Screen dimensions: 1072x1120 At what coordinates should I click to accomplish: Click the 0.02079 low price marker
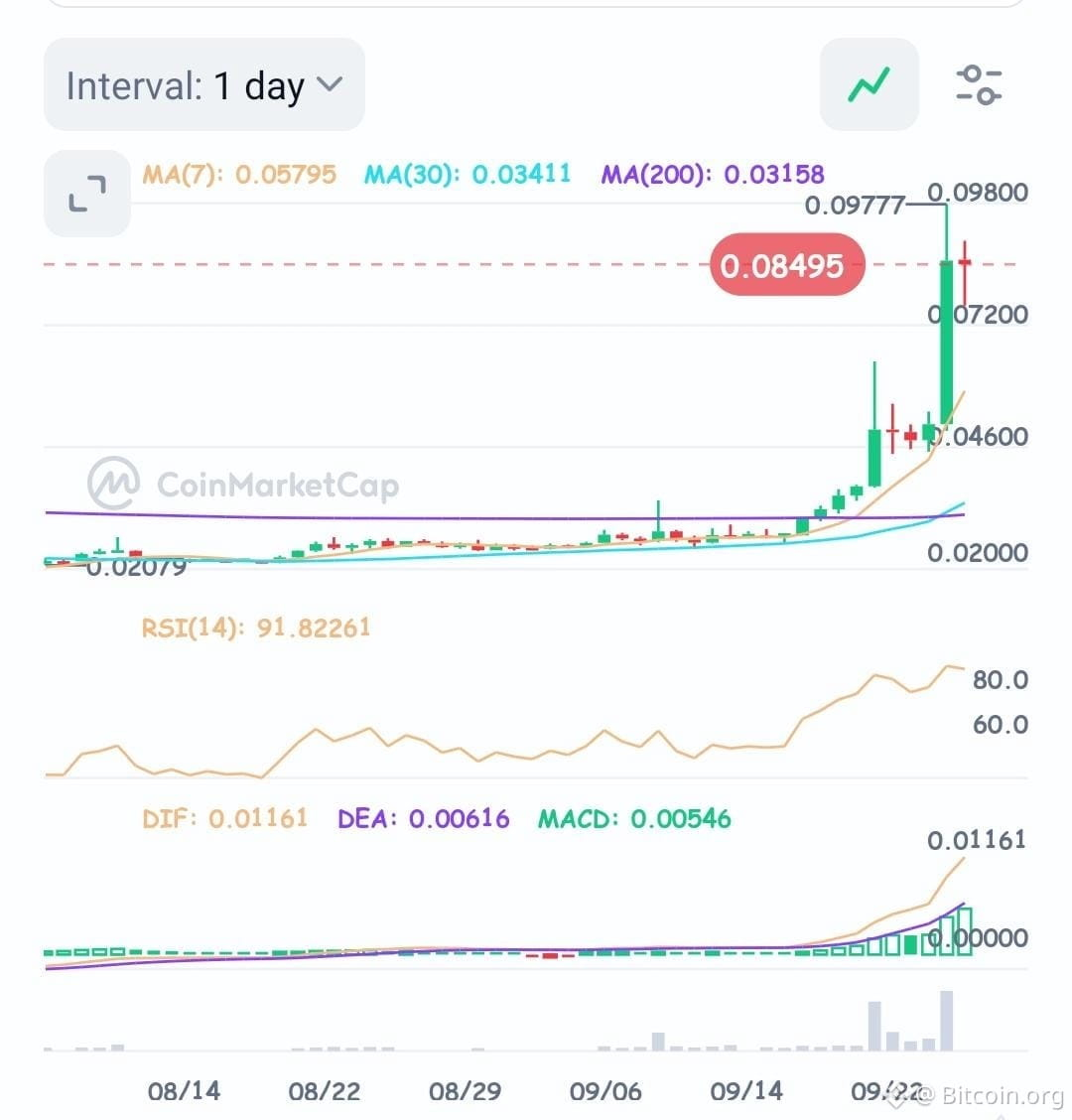point(136,568)
